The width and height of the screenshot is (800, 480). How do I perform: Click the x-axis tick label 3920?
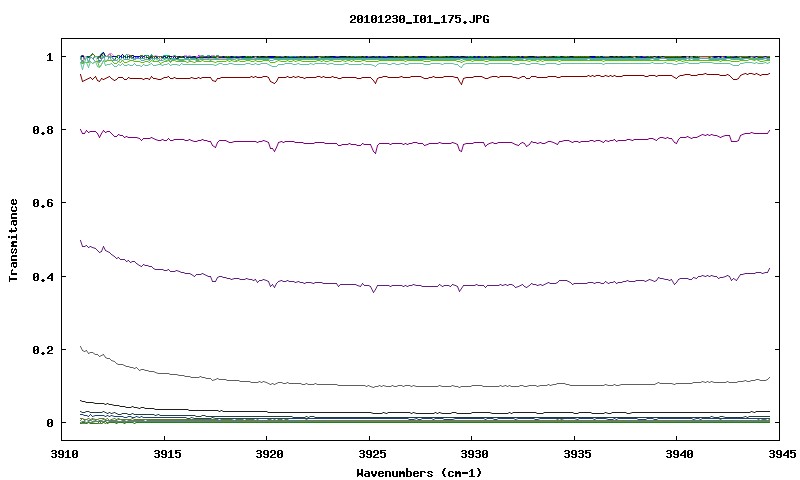point(270,454)
